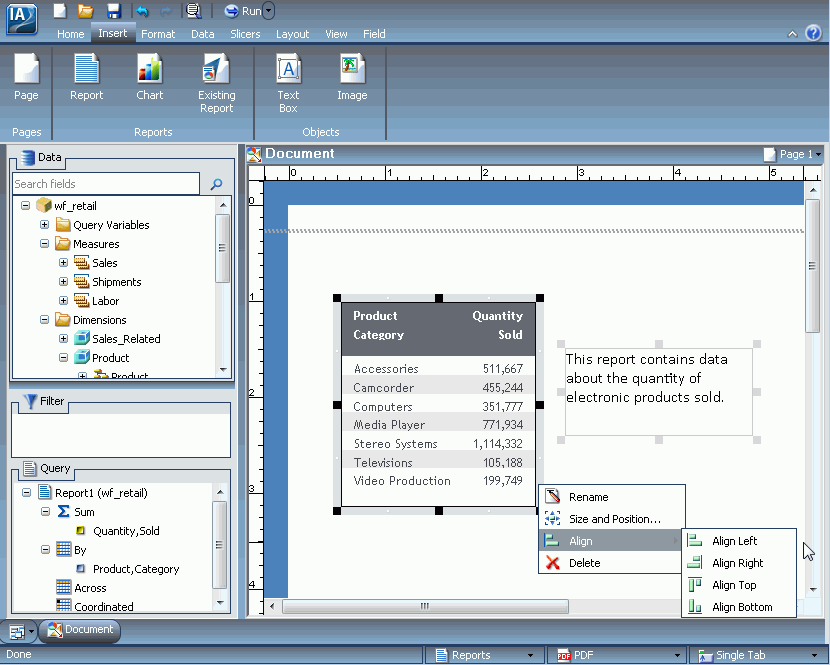This screenshot has height=665, width=830.
Task: Create a new document from quick toolbar
Action: (60, 11)
